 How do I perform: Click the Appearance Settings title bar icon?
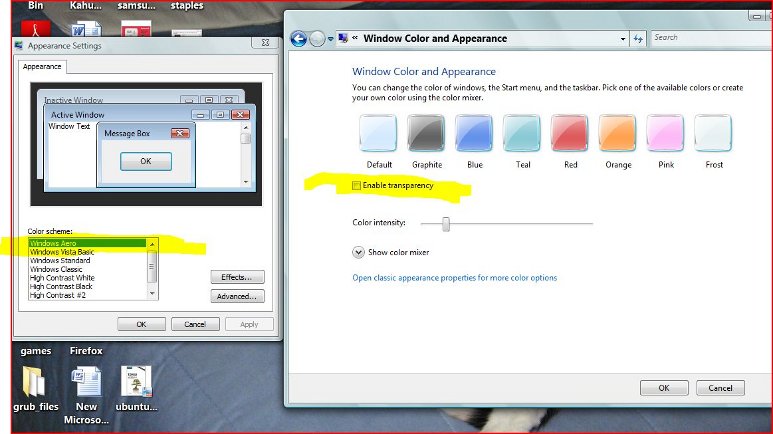coord(19,45)
